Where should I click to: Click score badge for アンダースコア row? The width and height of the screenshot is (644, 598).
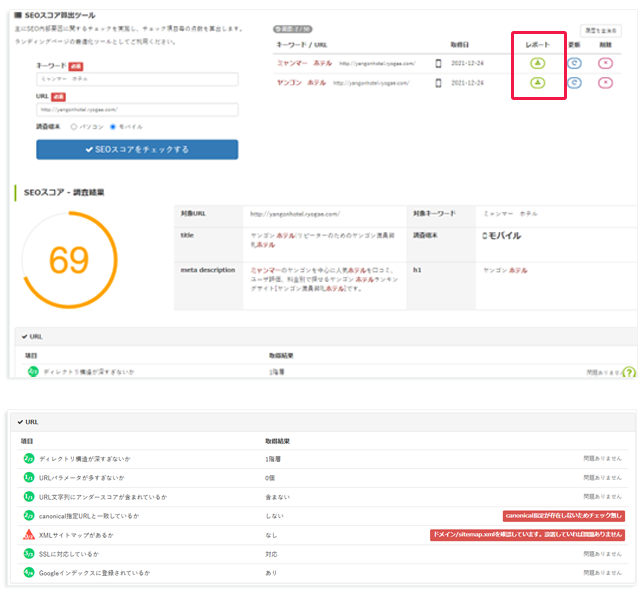[29, 497]
